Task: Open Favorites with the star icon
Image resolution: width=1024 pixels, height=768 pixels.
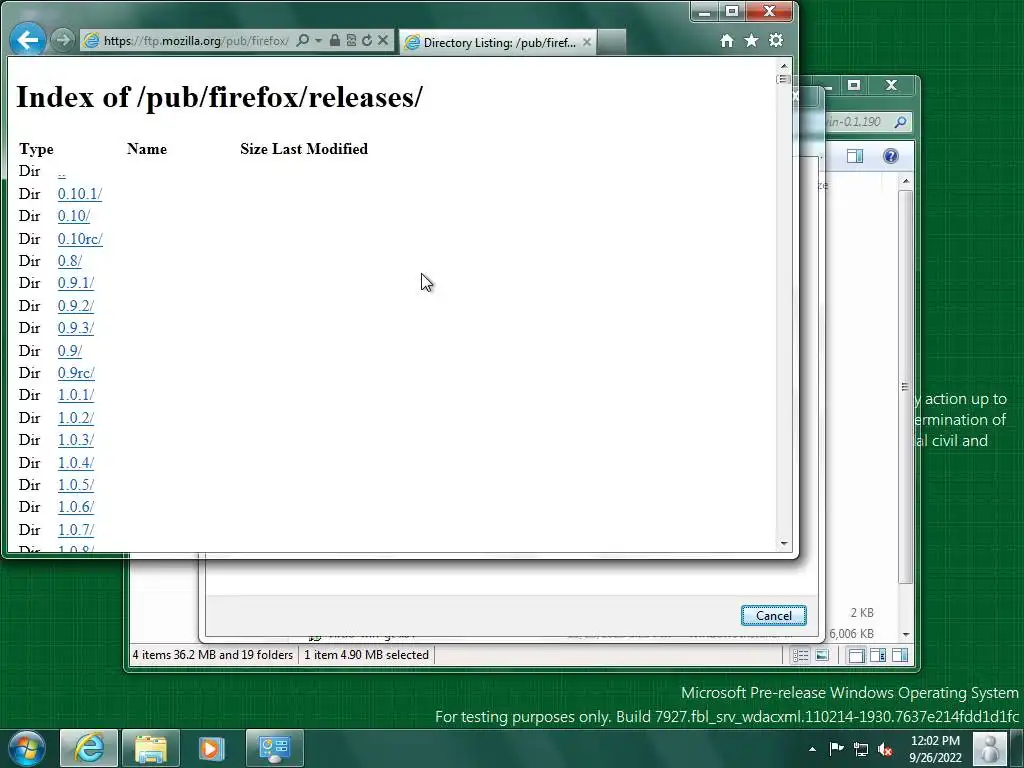Action: 751,40
